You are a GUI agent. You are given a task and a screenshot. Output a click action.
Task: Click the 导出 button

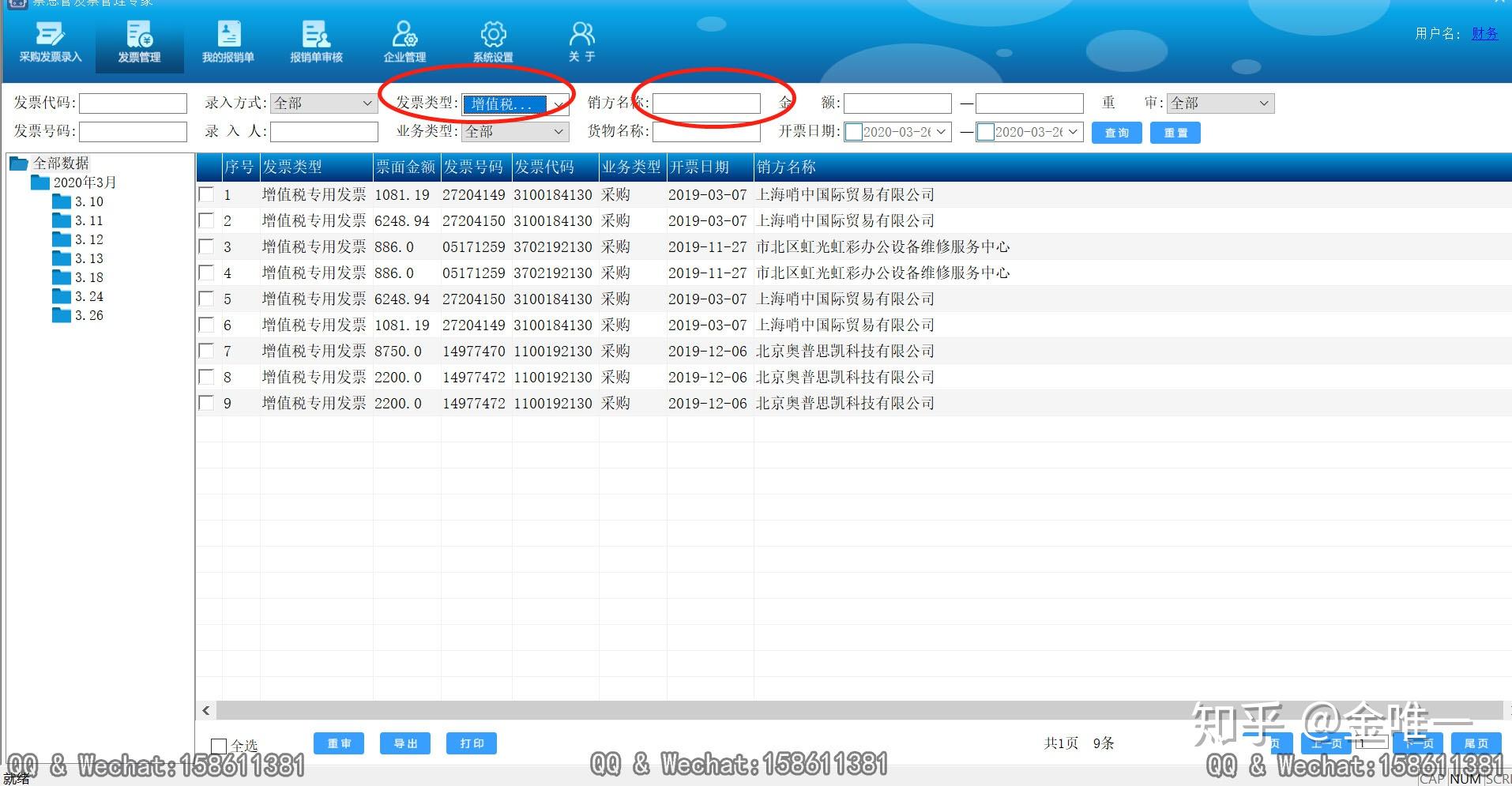[x=405, y=743]
